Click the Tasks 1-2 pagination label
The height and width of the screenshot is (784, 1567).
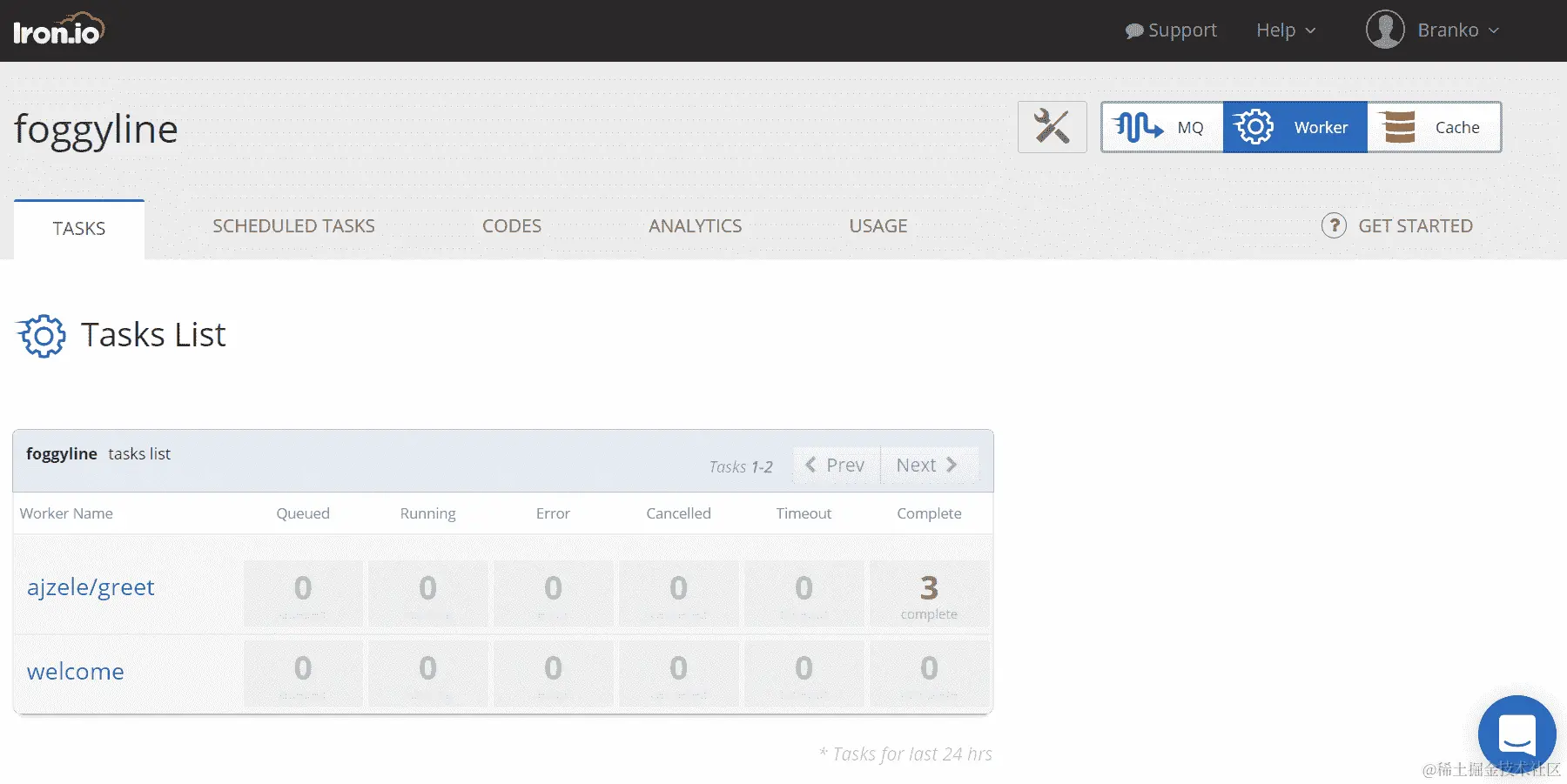741,467
